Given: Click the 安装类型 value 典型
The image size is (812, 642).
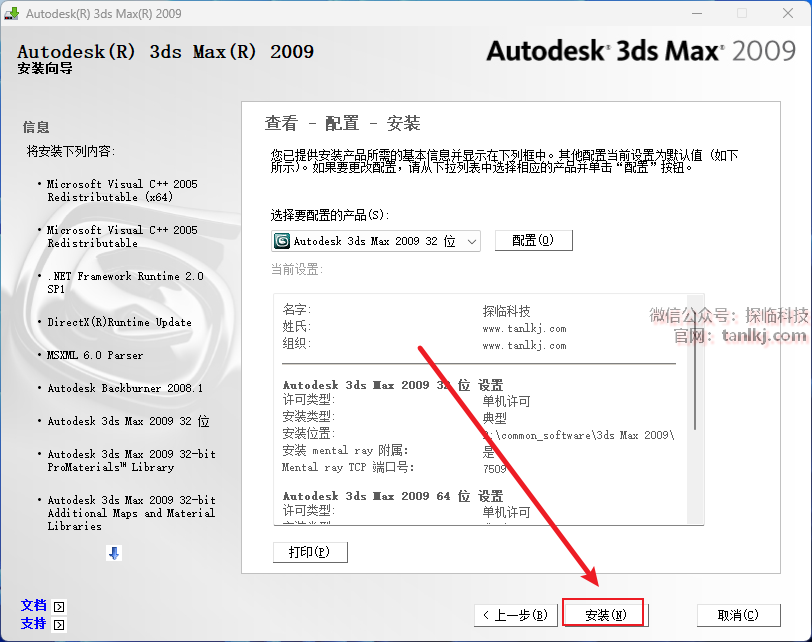Looking at the screenshot, I should 495,418.
